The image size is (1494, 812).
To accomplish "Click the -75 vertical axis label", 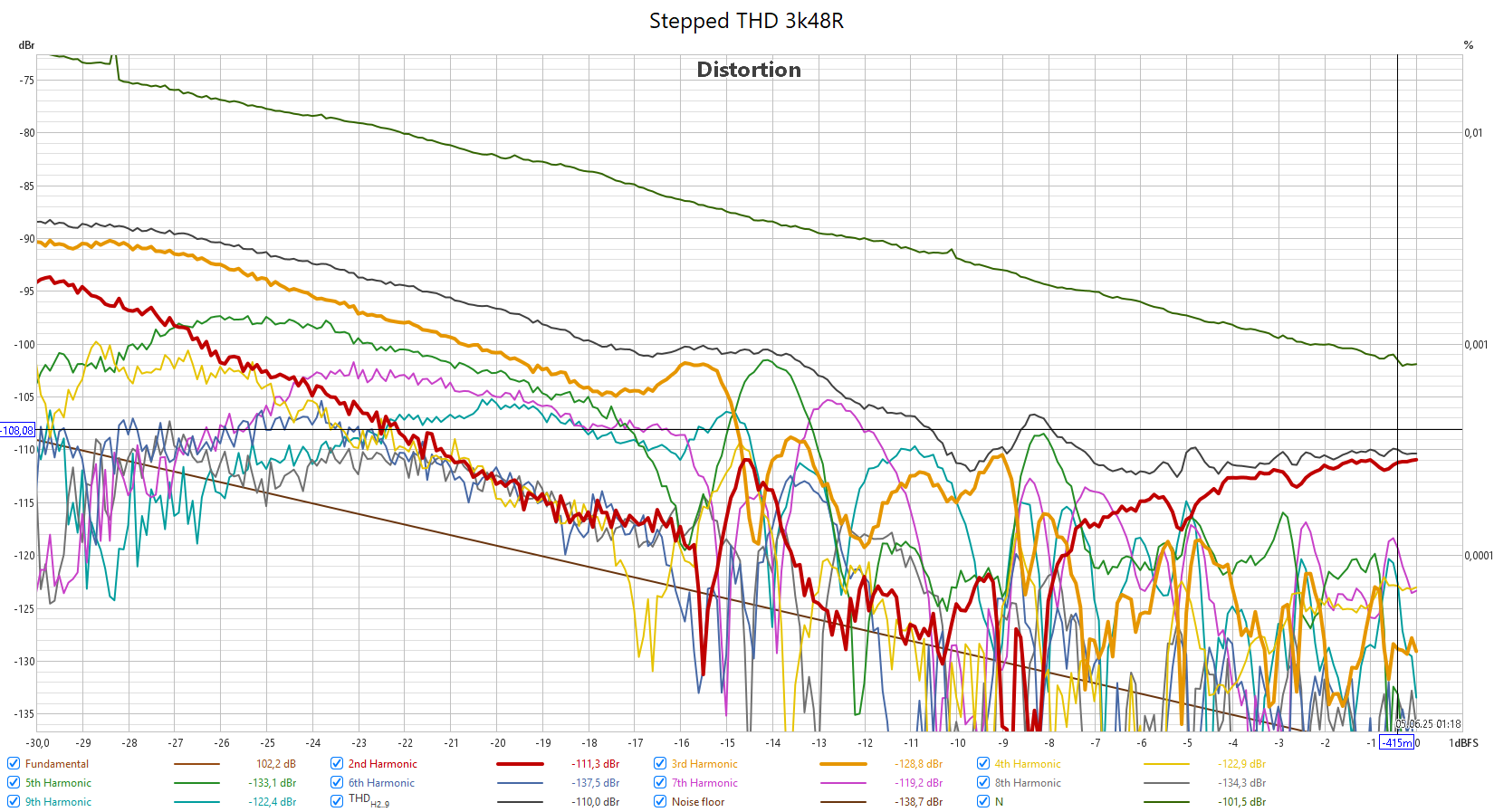I will (27, 80).
